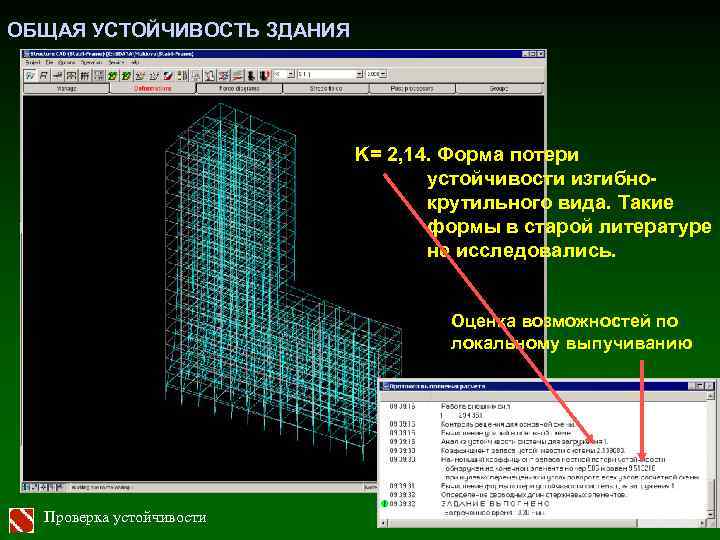Switch to the Manage tab
The width and height of the screenshot is (720, 540).
tap(67, 88)
